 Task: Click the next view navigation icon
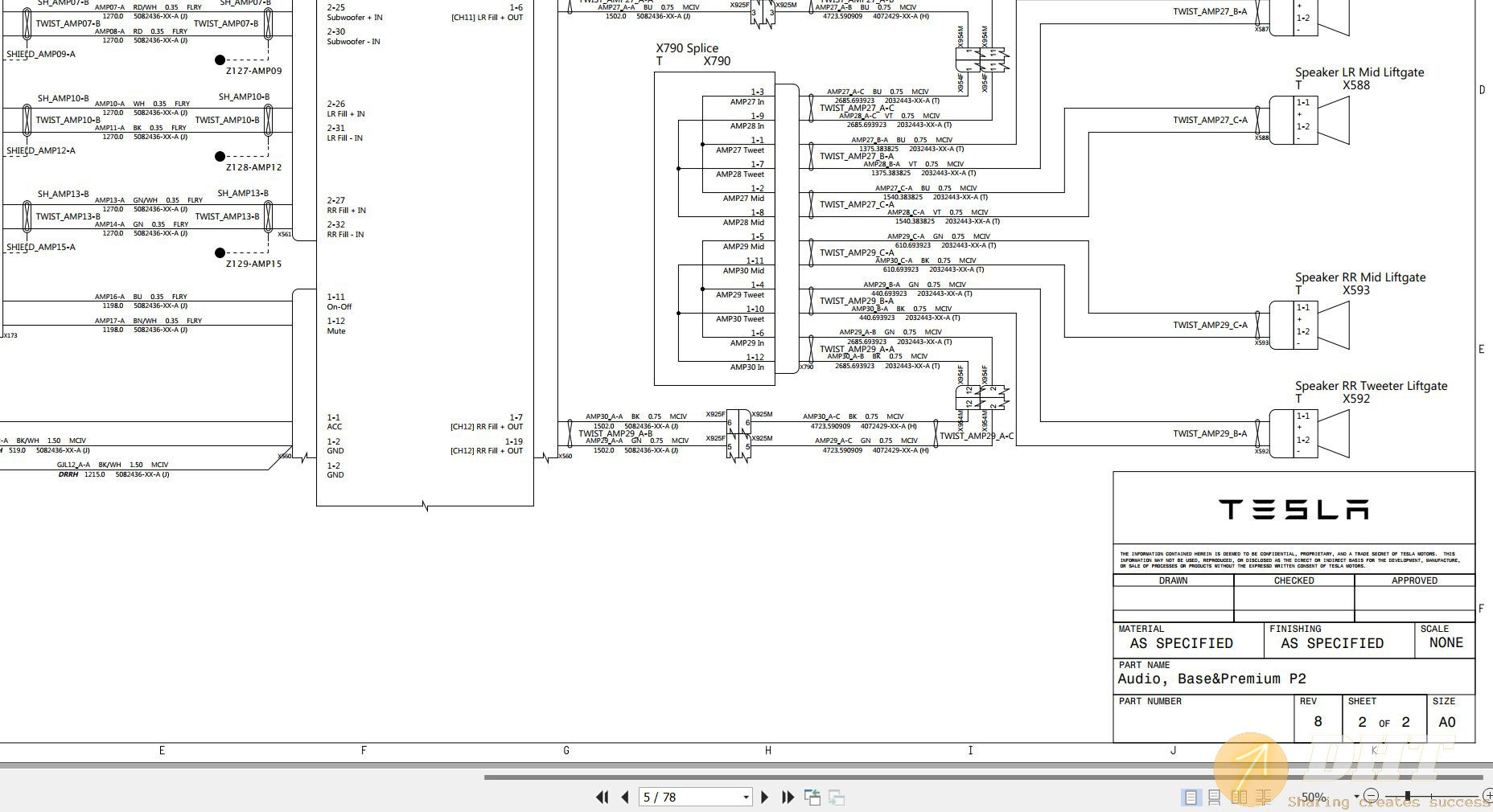(837, 797)
